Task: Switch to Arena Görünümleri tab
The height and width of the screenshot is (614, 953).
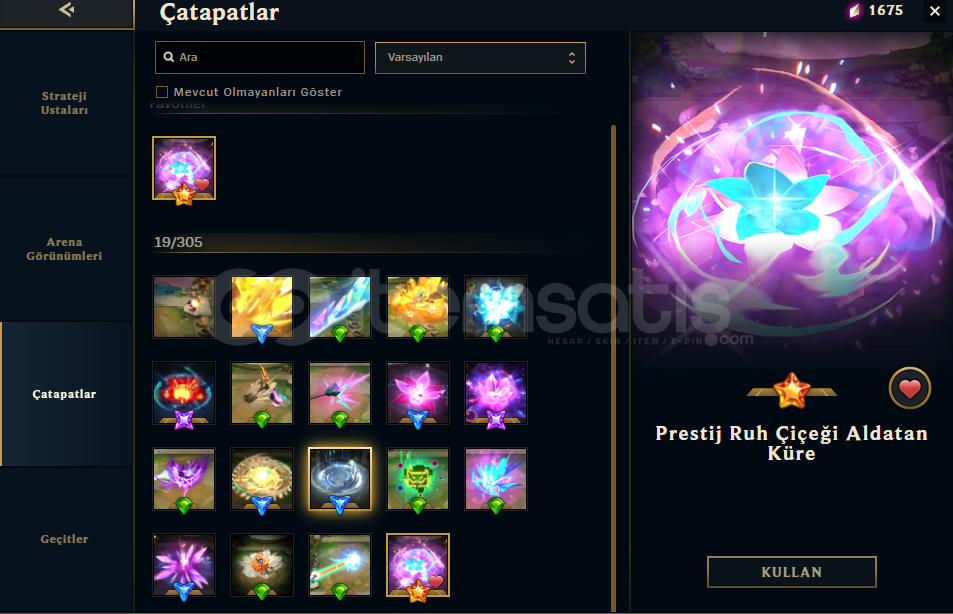Action: [x=64, y=249]
